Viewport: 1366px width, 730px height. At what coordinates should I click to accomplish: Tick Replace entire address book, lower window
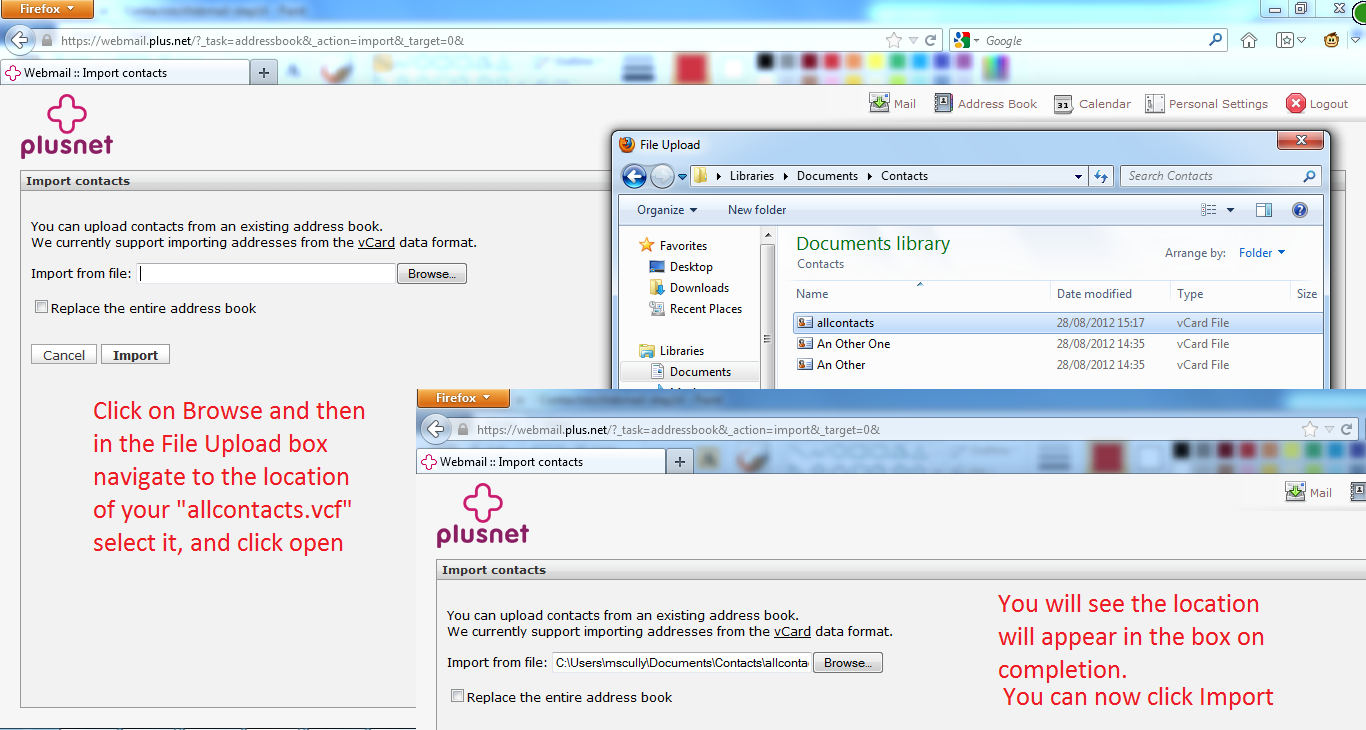coord(457,696)
